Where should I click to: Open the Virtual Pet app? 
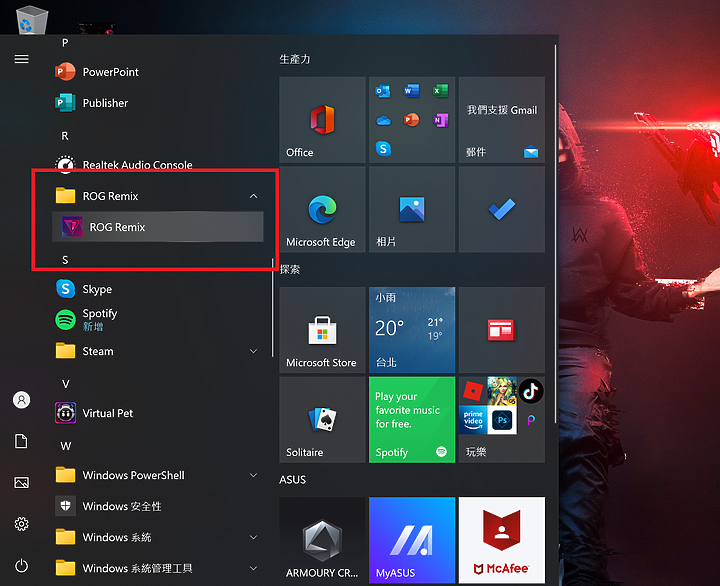158,413
